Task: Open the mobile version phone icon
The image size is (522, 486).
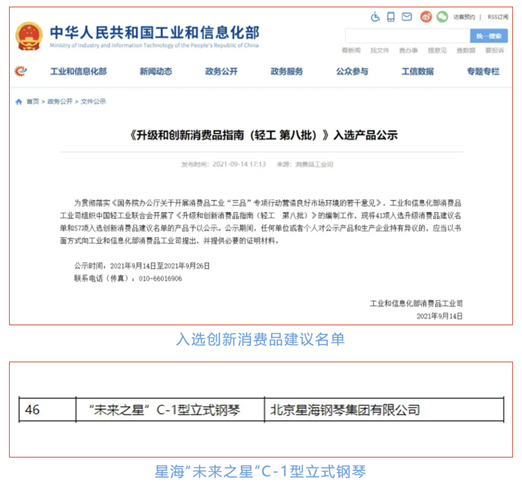Action: tap(391, 17)
